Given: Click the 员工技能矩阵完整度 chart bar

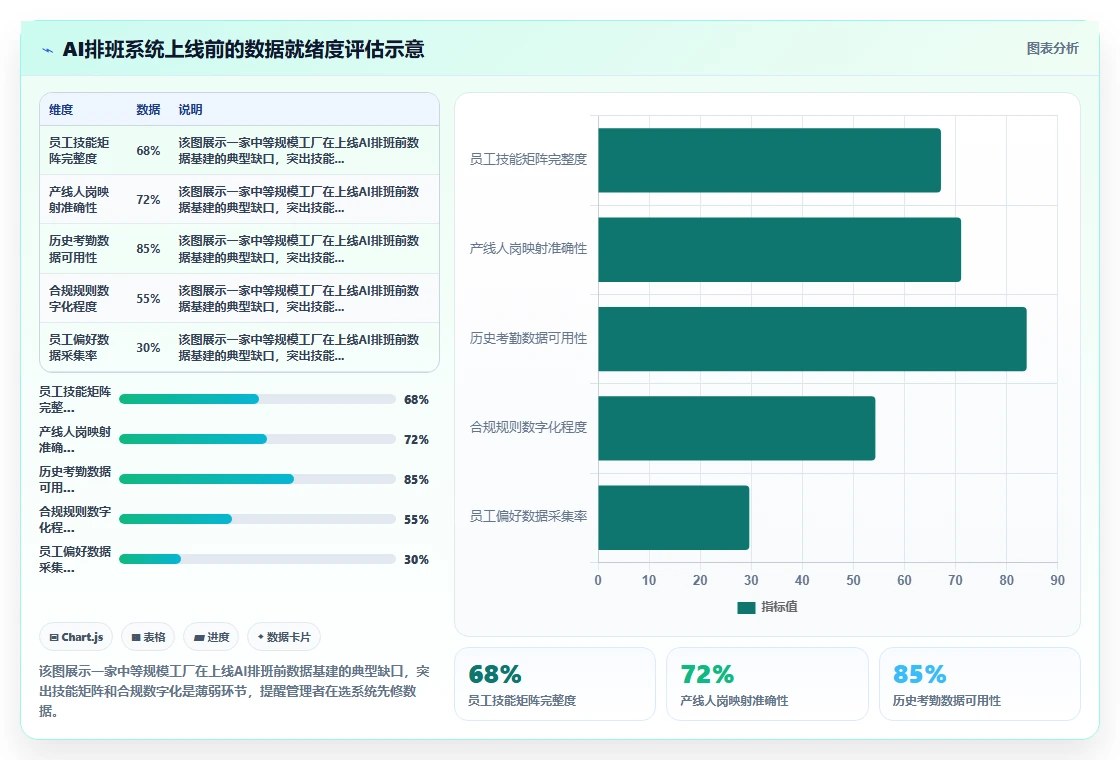Looking at the screenshot, I should [x=769, y=160].
